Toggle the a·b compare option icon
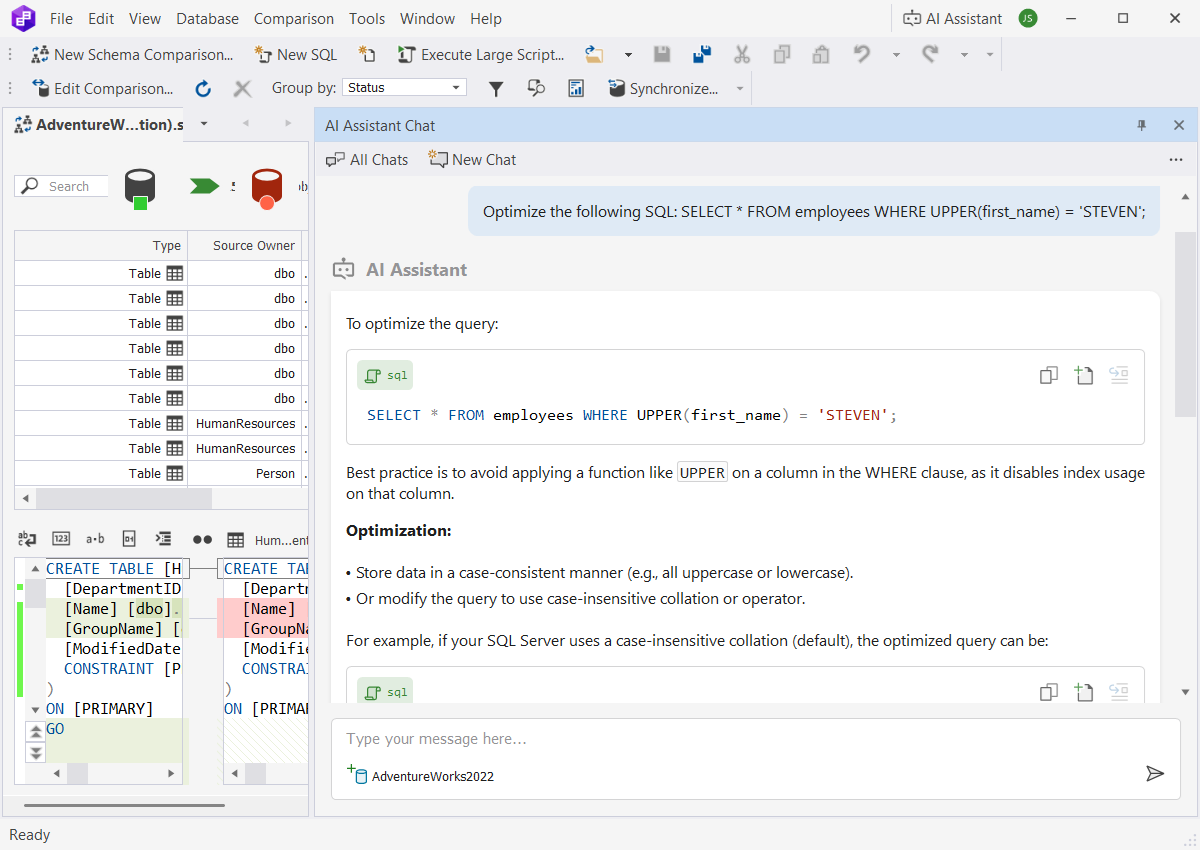The height and width of the screenshot is (850, 1200). [x=95, y=539]
